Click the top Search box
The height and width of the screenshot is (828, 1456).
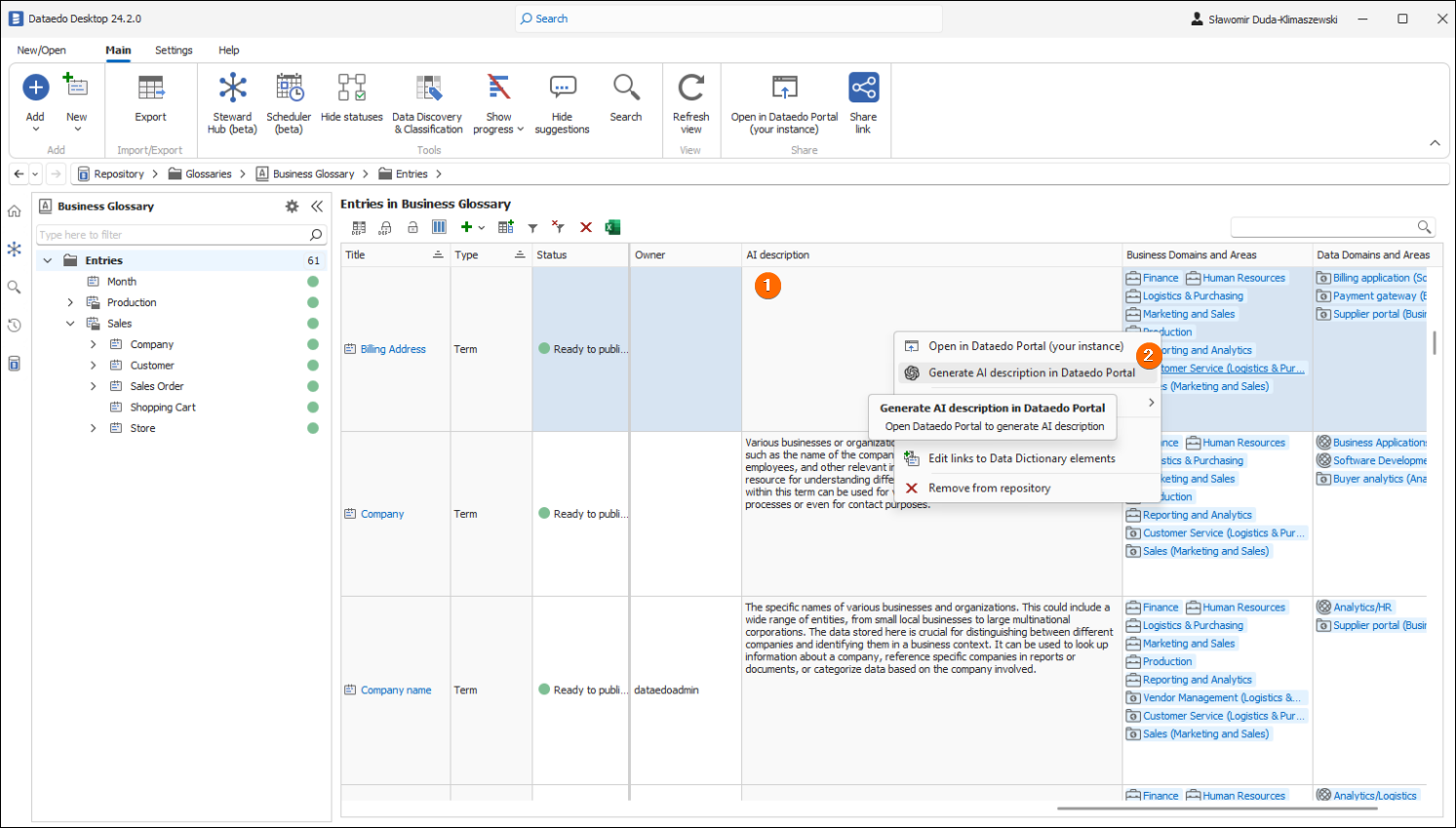(x=728, y=19)
